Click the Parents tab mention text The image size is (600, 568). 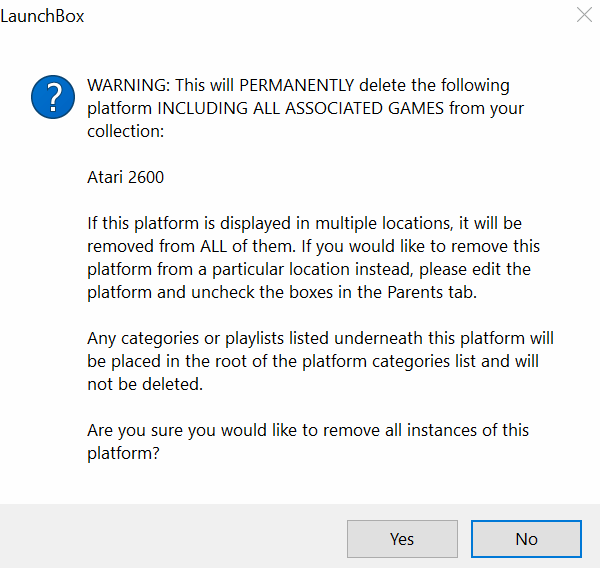(x=432, y=292)
